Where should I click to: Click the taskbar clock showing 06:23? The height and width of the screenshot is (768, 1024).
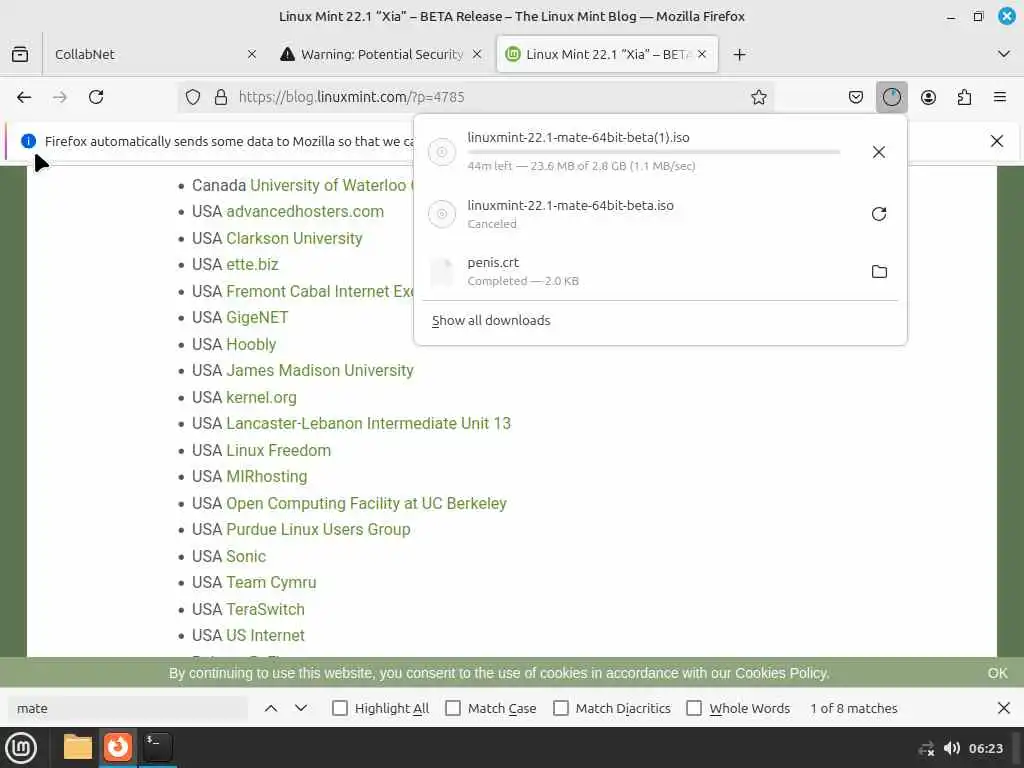tap(985, 748)
